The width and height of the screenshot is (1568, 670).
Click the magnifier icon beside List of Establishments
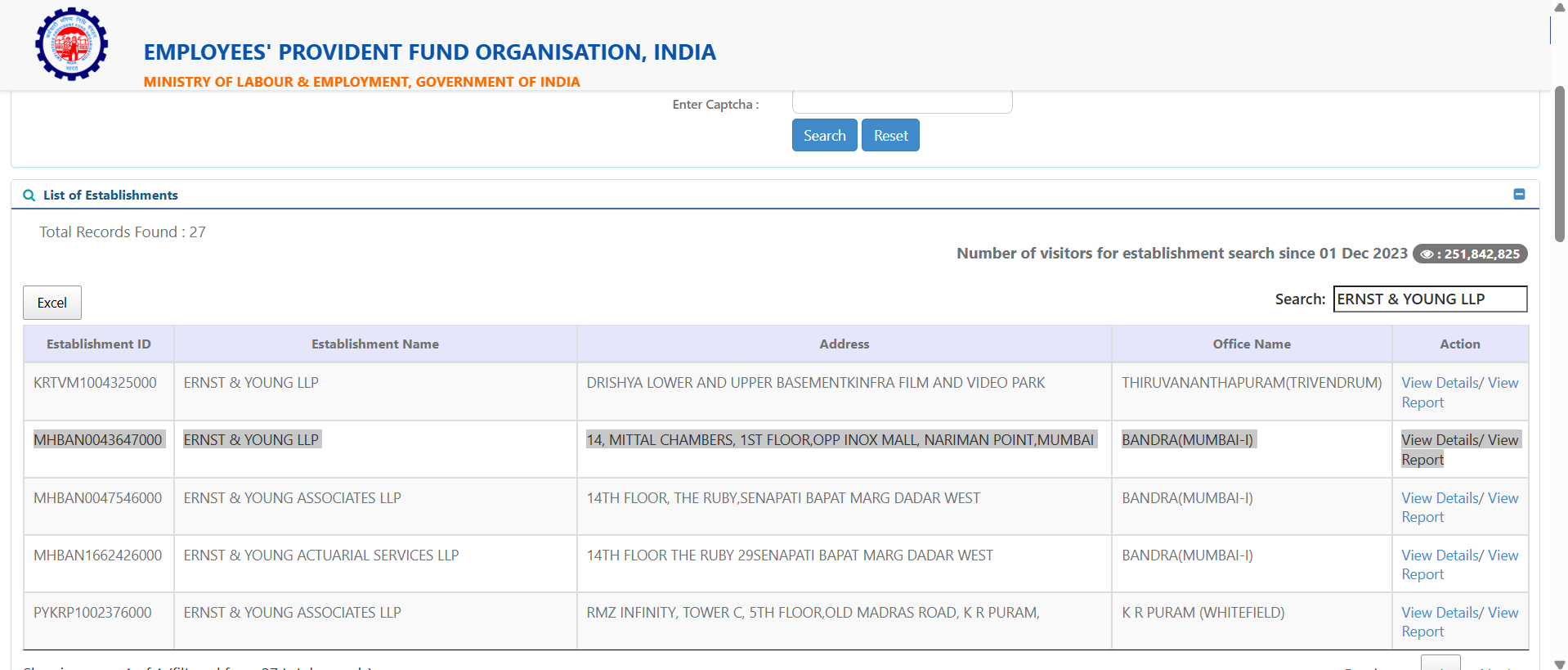point(29,196)
